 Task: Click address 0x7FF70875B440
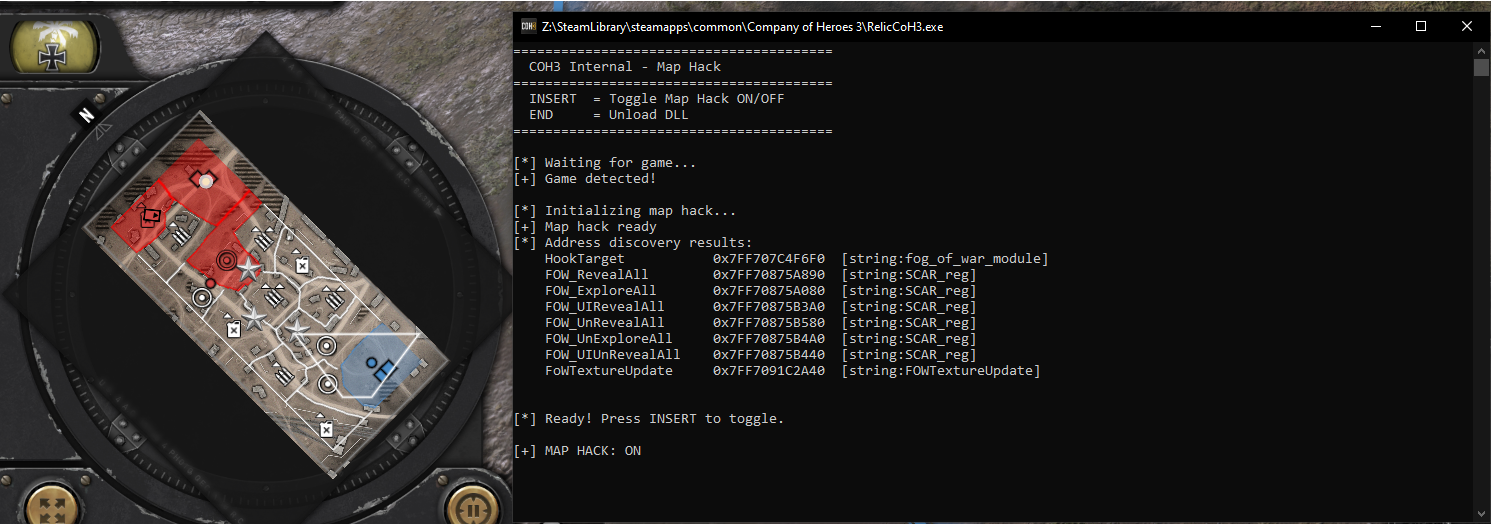(769, 355)
